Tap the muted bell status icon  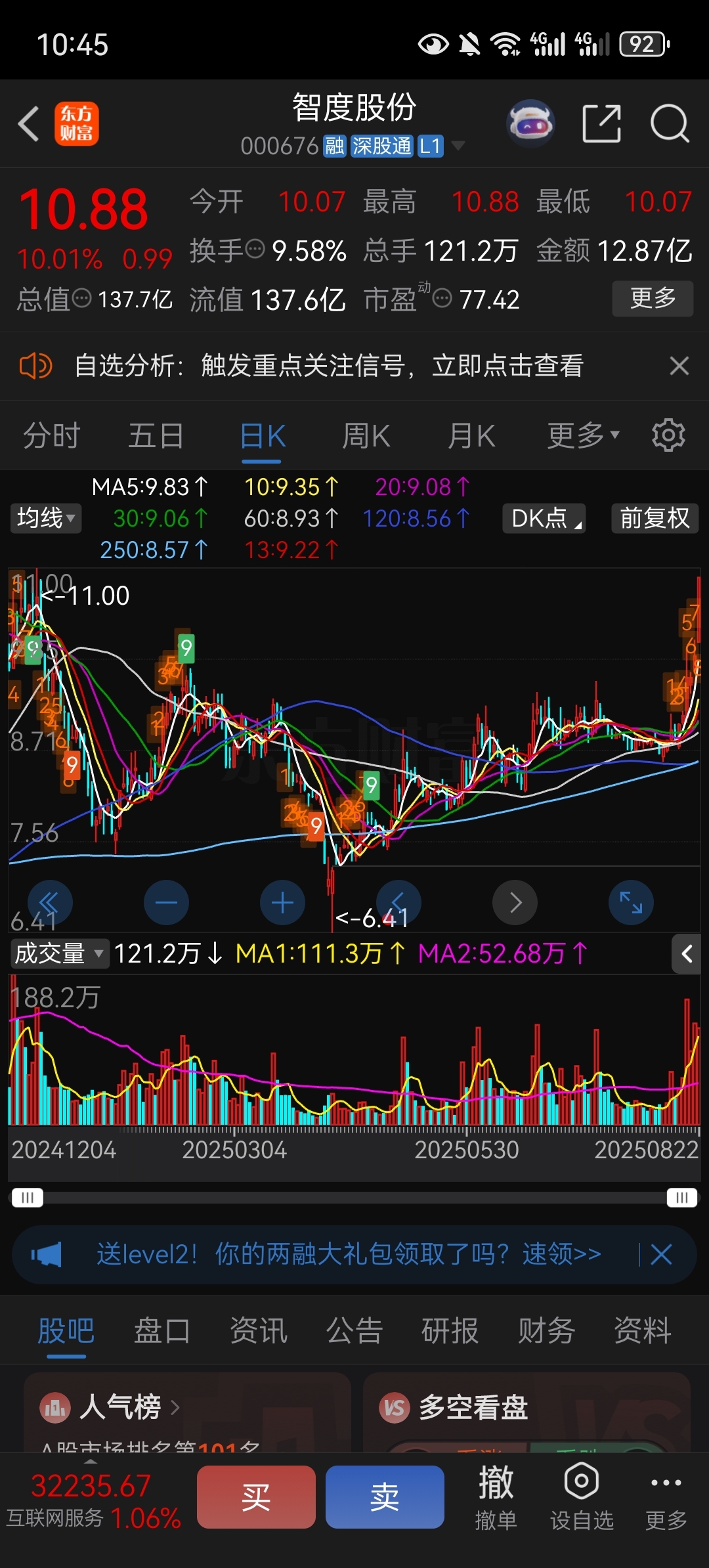click(469, 44)
